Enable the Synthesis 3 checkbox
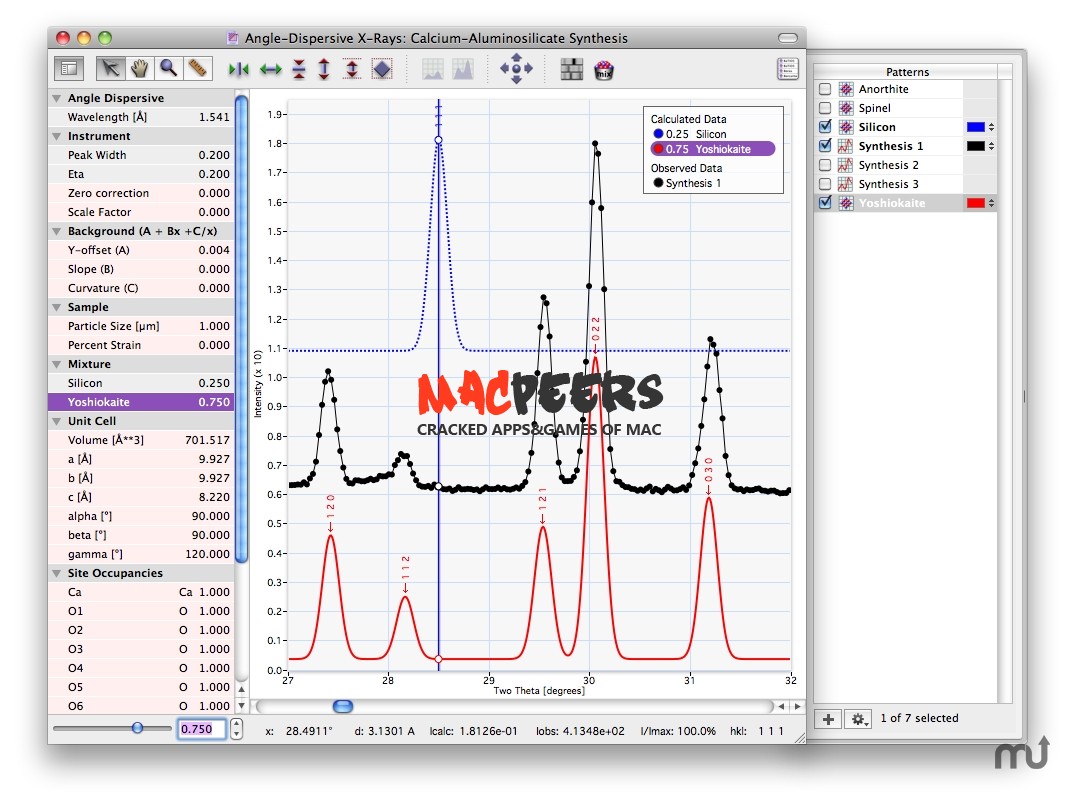The width and height of the screenshot is (1080, 799). tap(824, 184)
